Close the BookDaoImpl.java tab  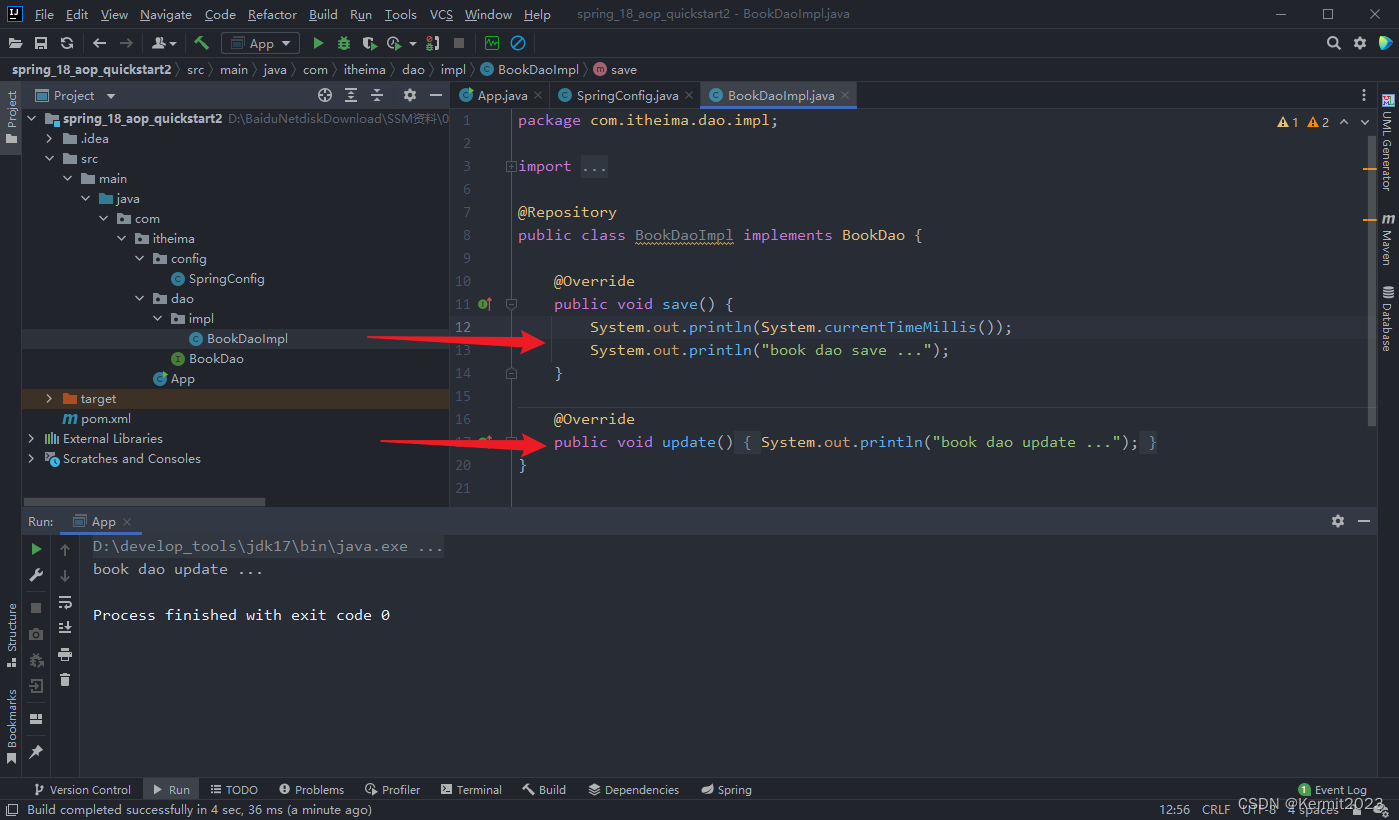click(x=845, y=96)
